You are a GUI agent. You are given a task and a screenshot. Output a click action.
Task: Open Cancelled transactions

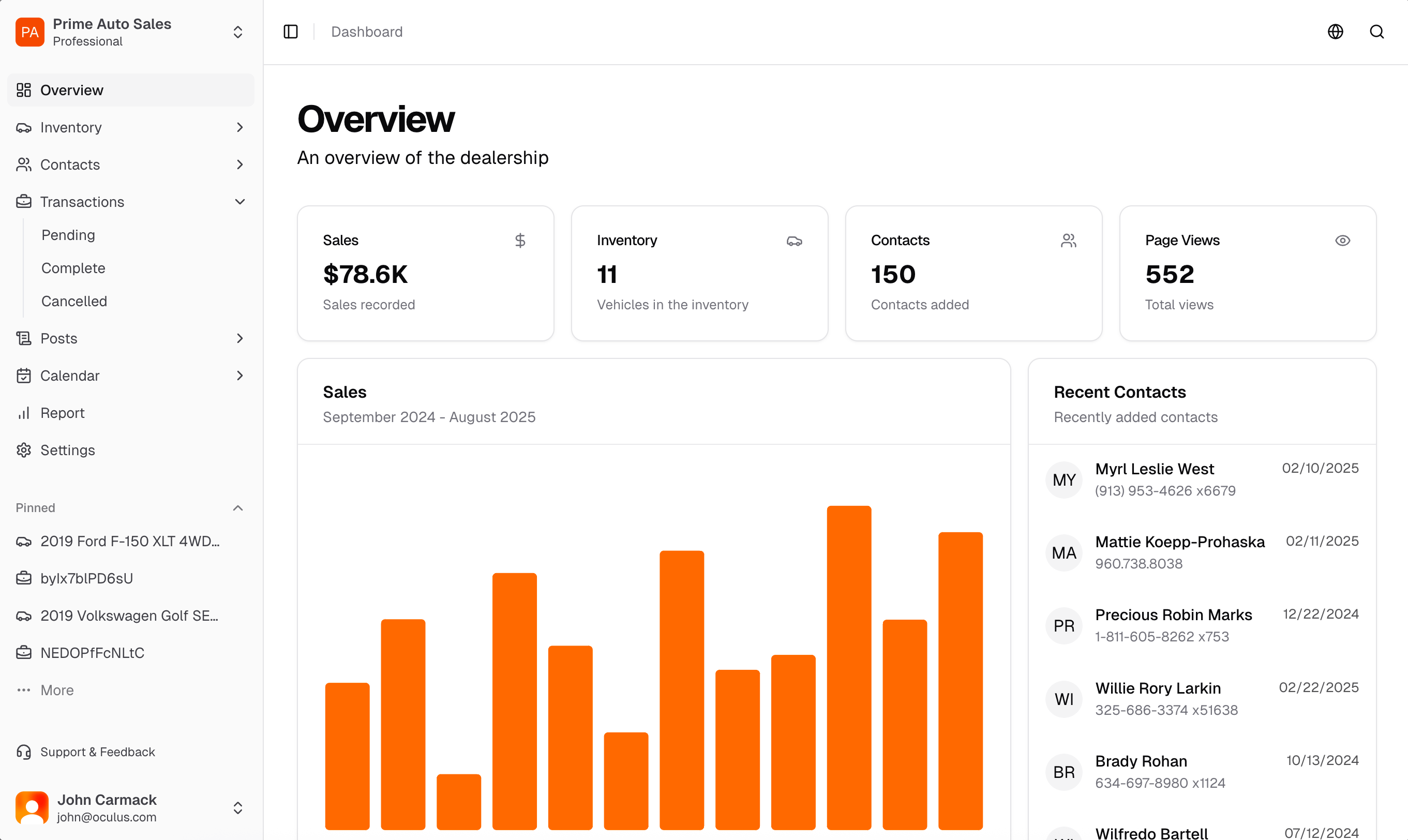(x=74, y=301)
